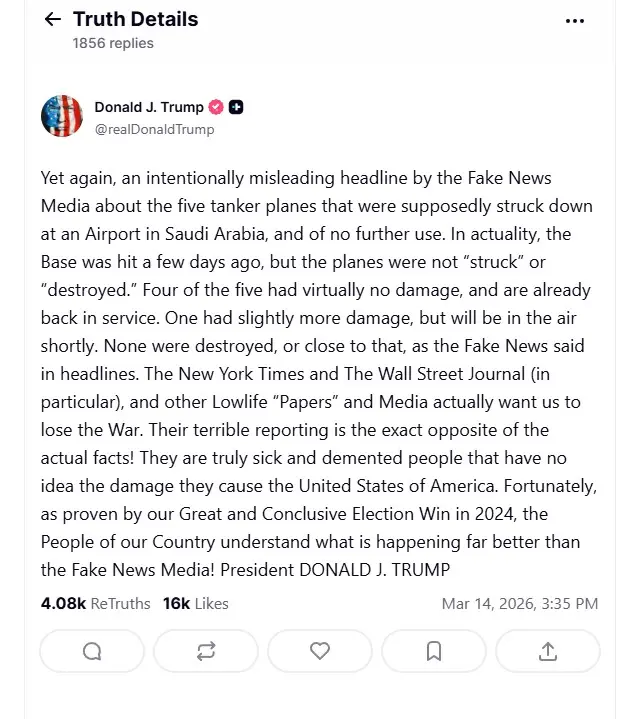The image size is (627, 719).
Task: Click the Mar 14, 2026 timestamp
Action: tap(519, 603)
